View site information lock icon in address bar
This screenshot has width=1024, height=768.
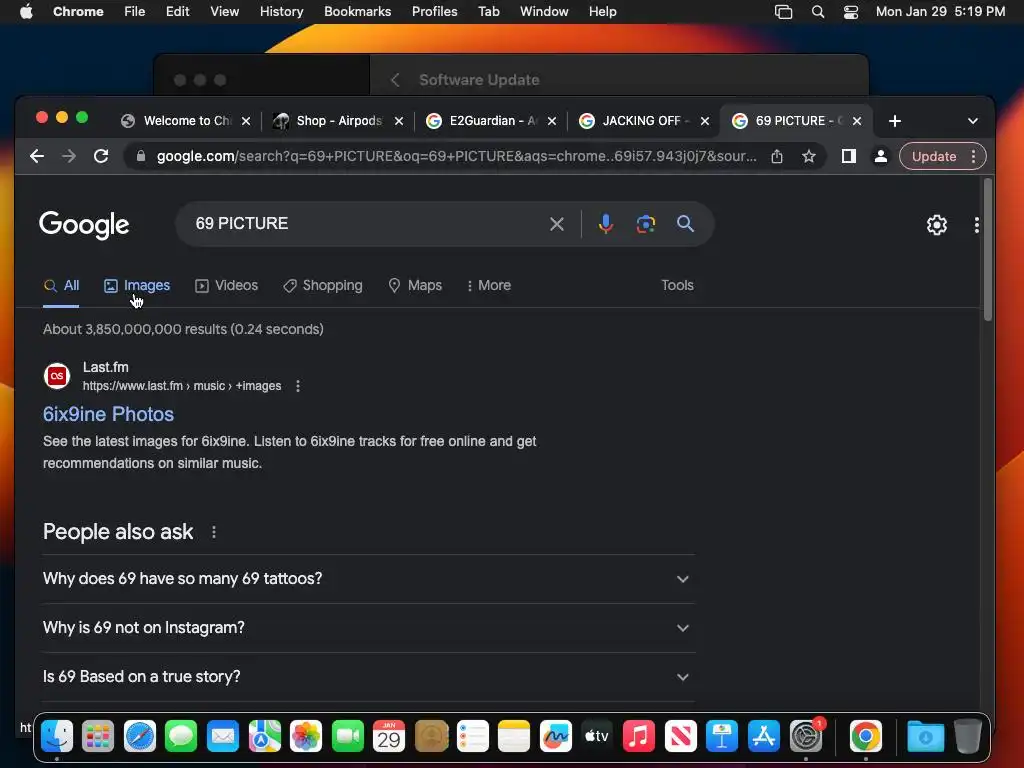140,156
